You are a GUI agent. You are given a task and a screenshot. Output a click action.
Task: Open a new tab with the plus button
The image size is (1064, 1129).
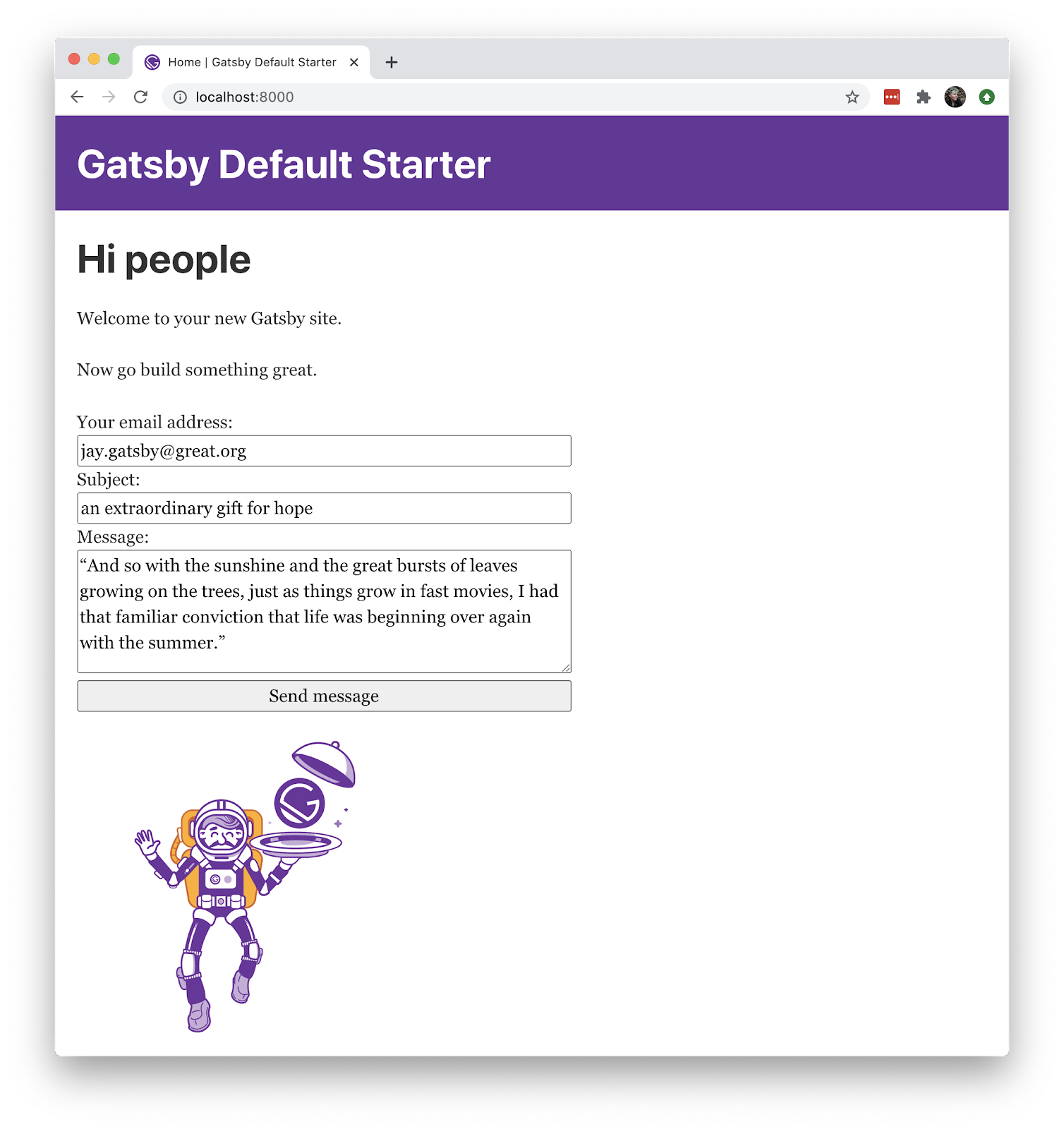coord(392,62)
